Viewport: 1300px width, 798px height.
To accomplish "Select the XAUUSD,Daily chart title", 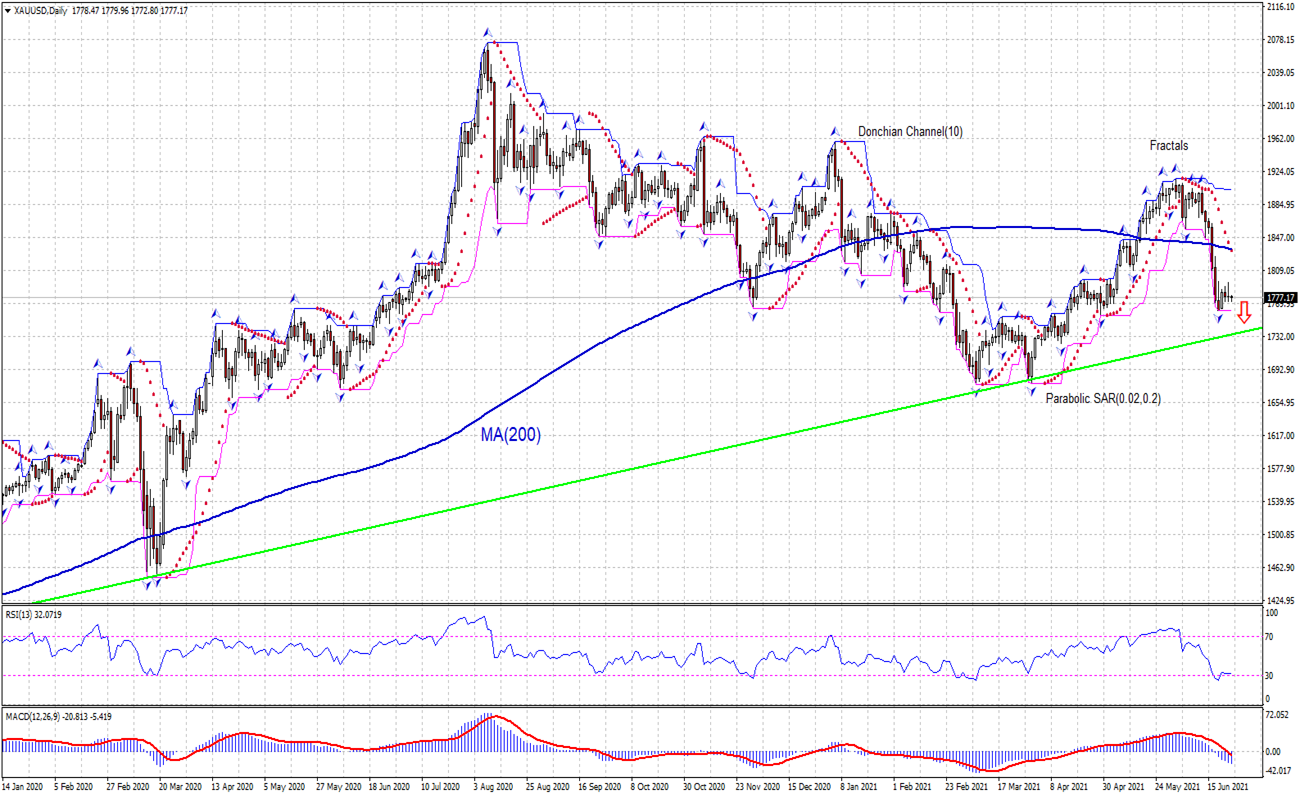I will 40,10.
